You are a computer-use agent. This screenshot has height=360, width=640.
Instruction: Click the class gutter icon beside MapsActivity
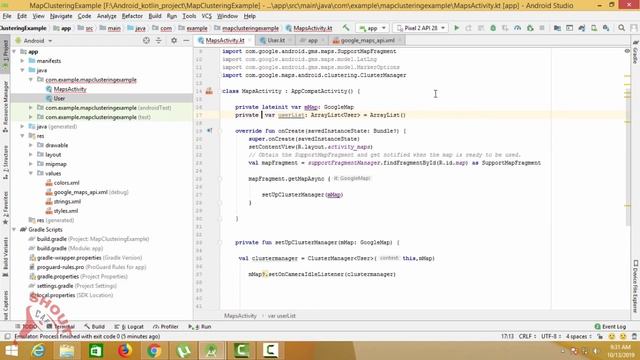[209, 91]
